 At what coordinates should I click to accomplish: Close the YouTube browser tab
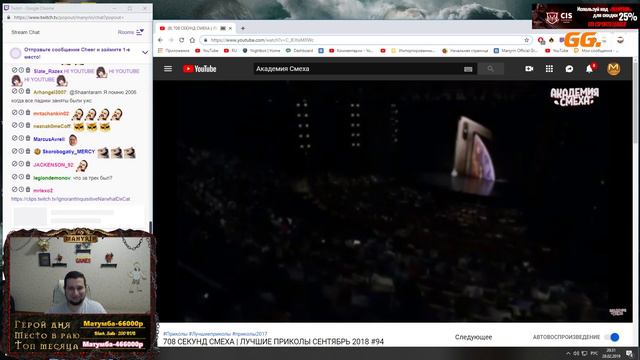pyautogui.click(x=230, y=28)
